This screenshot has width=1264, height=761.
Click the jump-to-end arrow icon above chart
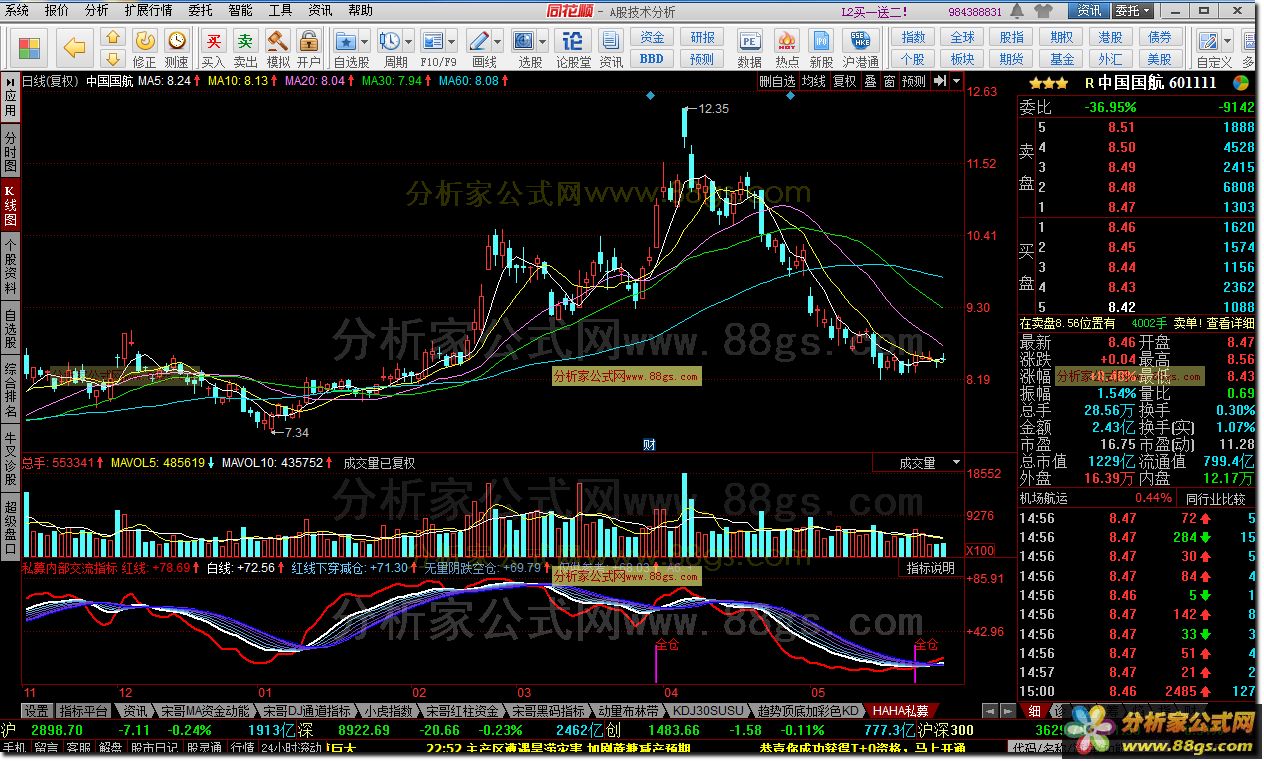point(940,81)
